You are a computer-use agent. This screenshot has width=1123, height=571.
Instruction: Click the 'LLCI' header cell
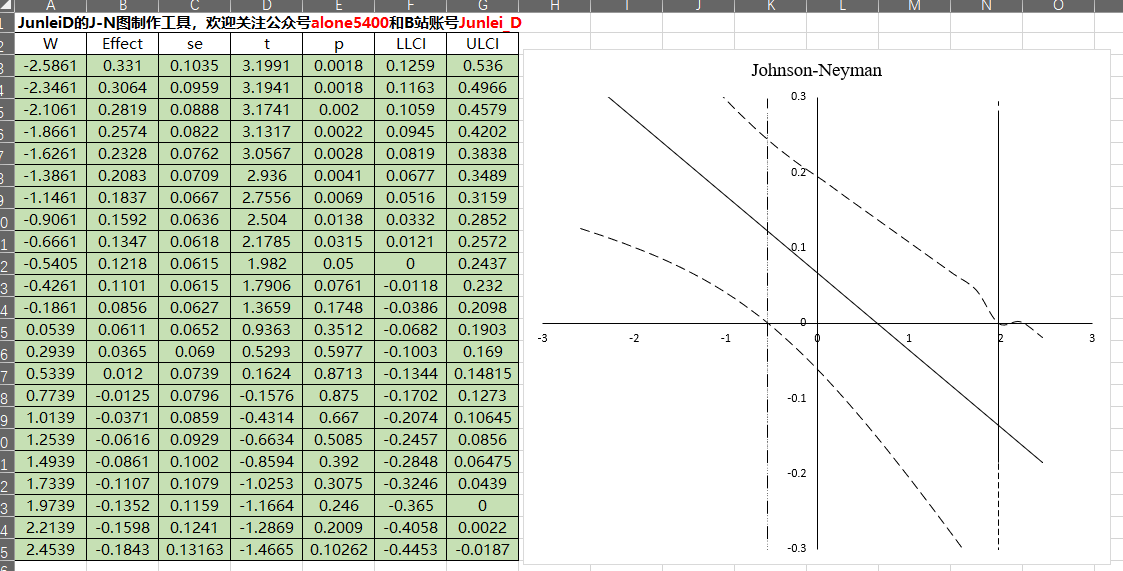click(x=410, y=44)
